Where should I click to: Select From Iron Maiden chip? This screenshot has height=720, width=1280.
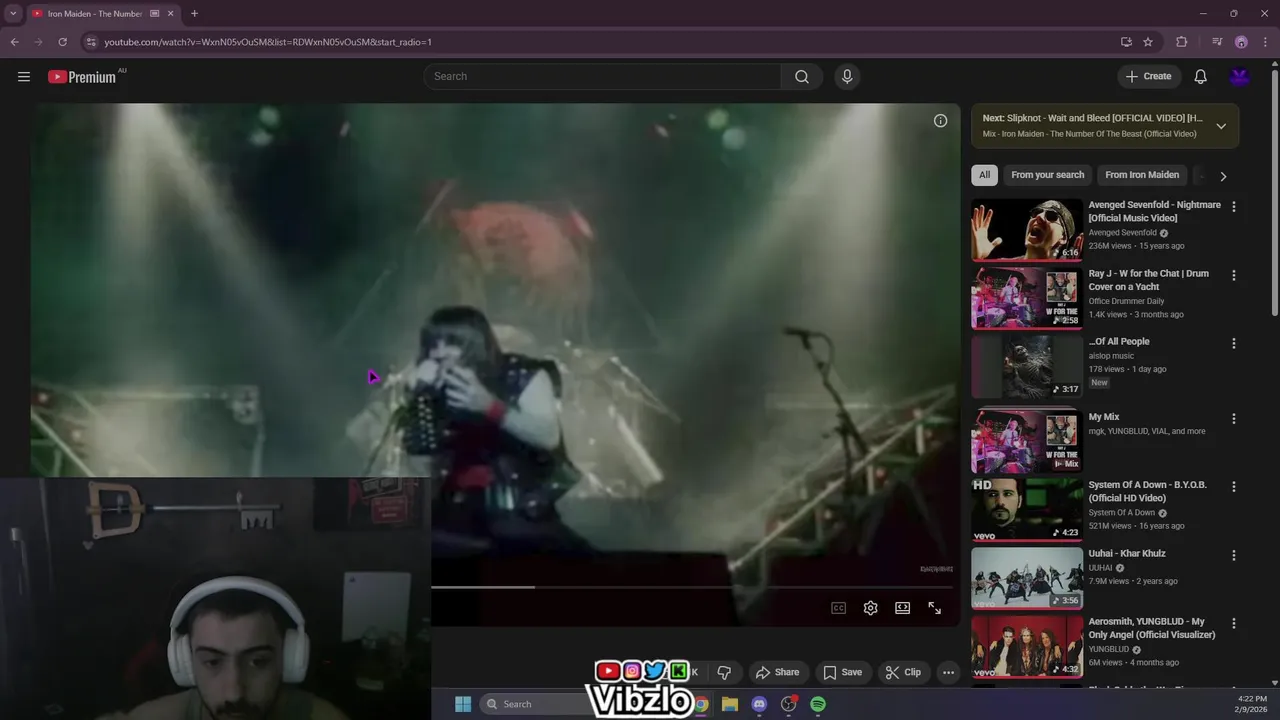point(1142,175)
